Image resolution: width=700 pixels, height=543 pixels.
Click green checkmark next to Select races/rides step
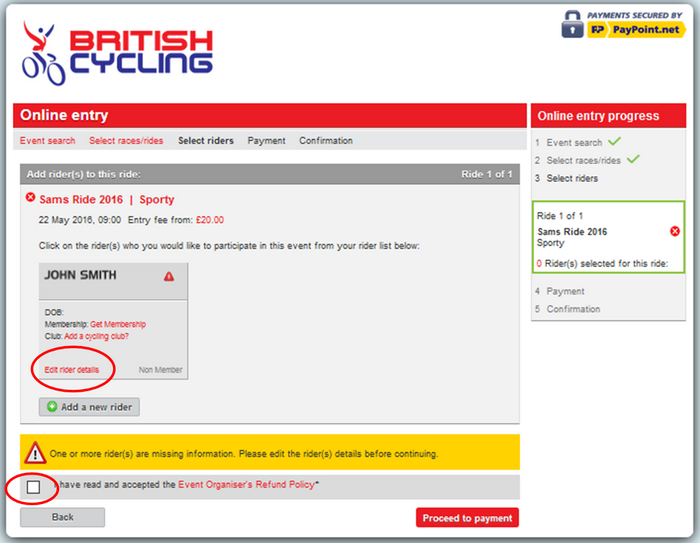point(633,159)
